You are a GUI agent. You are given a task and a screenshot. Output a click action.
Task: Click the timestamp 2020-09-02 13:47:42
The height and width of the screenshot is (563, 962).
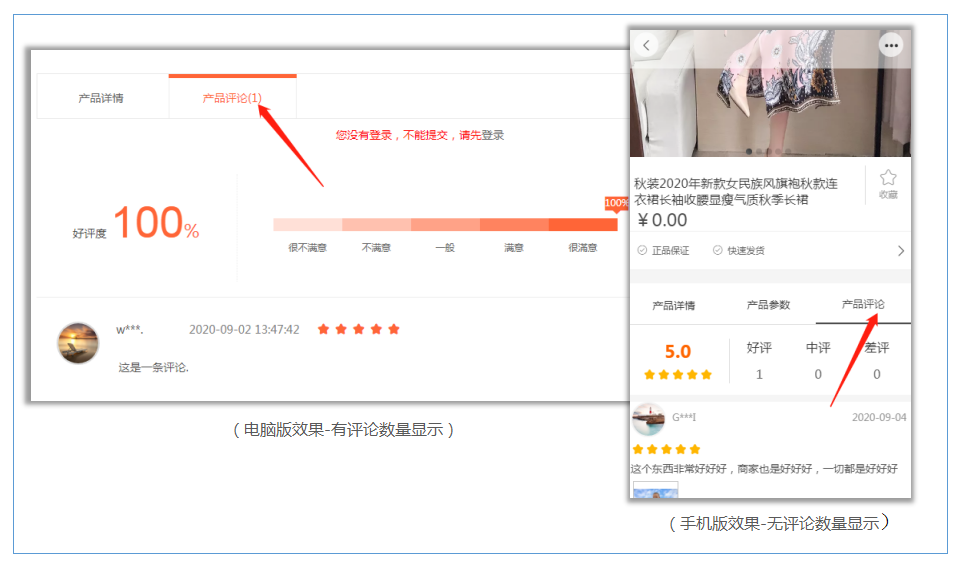coord(244,330)
